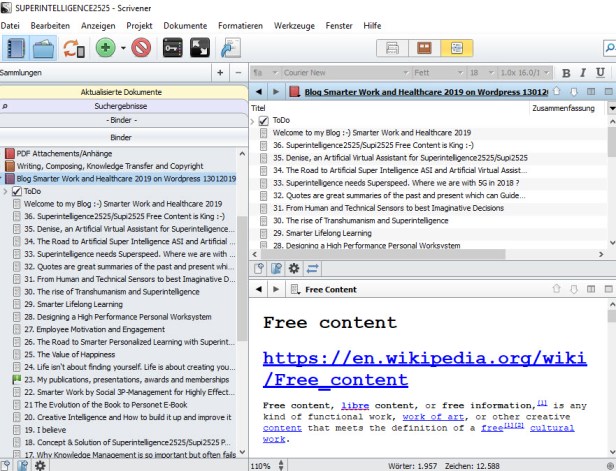Enter full screen composition mode

200,47
